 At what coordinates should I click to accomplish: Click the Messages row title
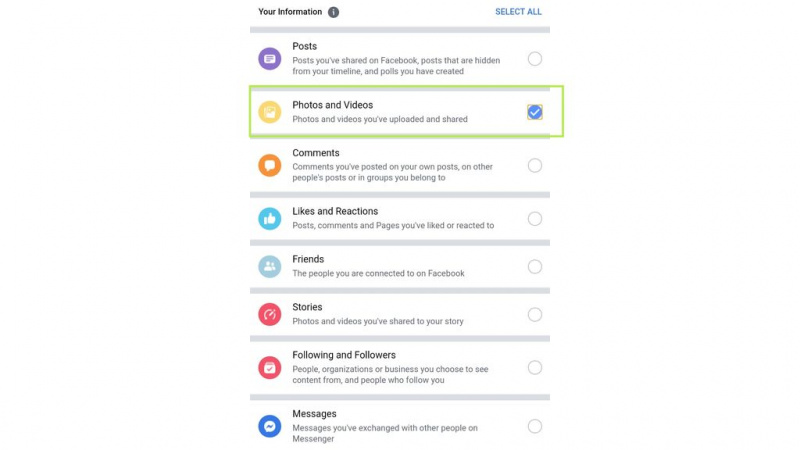click(314, 414)
